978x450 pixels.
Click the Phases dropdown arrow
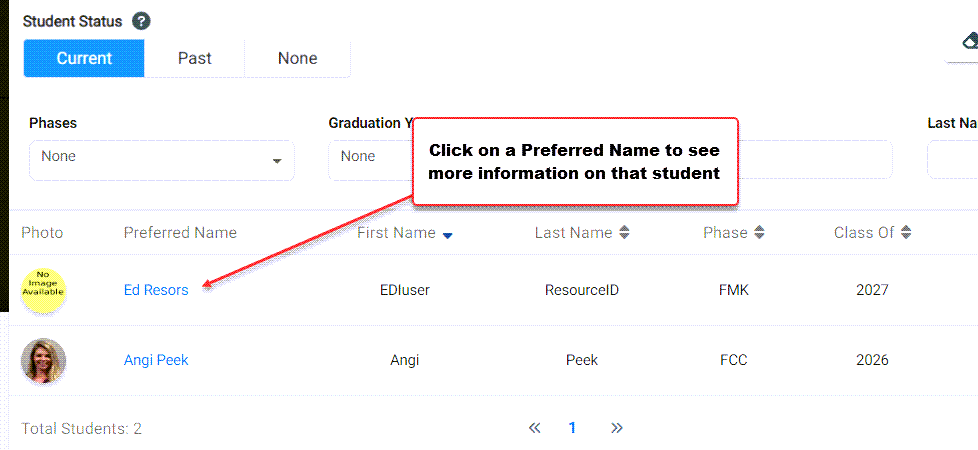pos(277,162)
